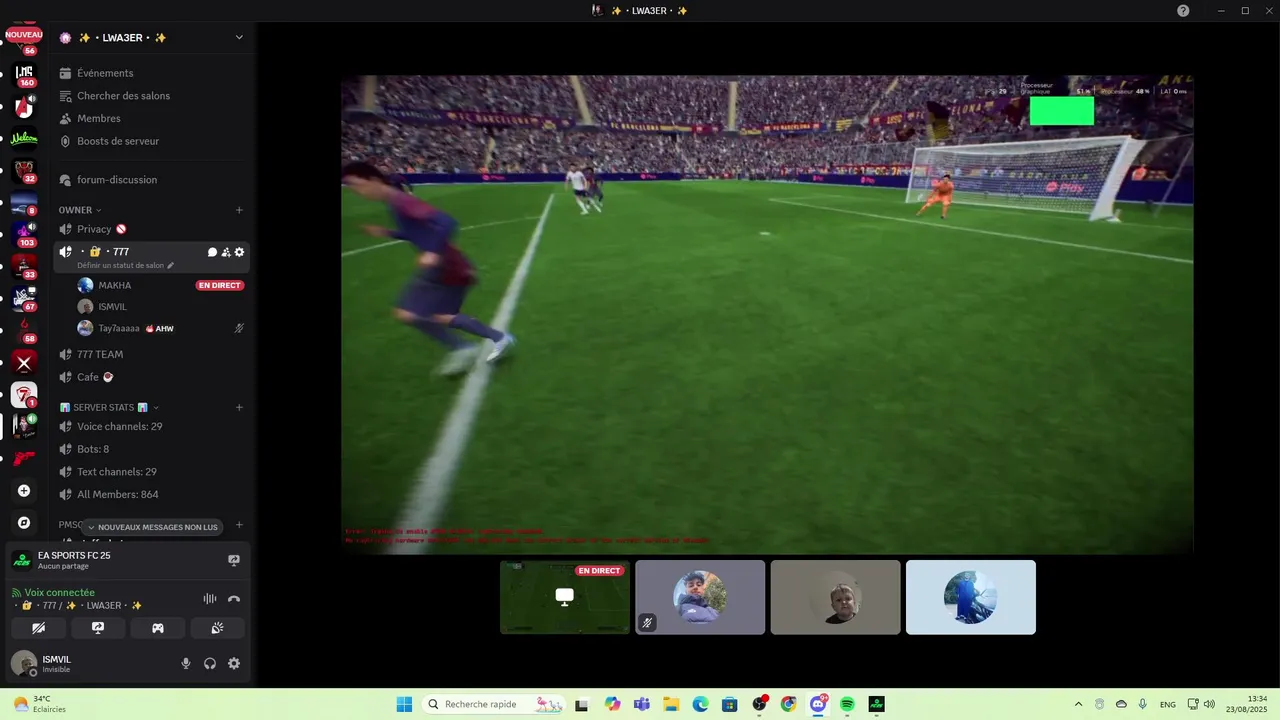Open server with 160 notification badge
1280x720 pixels.
(x=24, y=75)
